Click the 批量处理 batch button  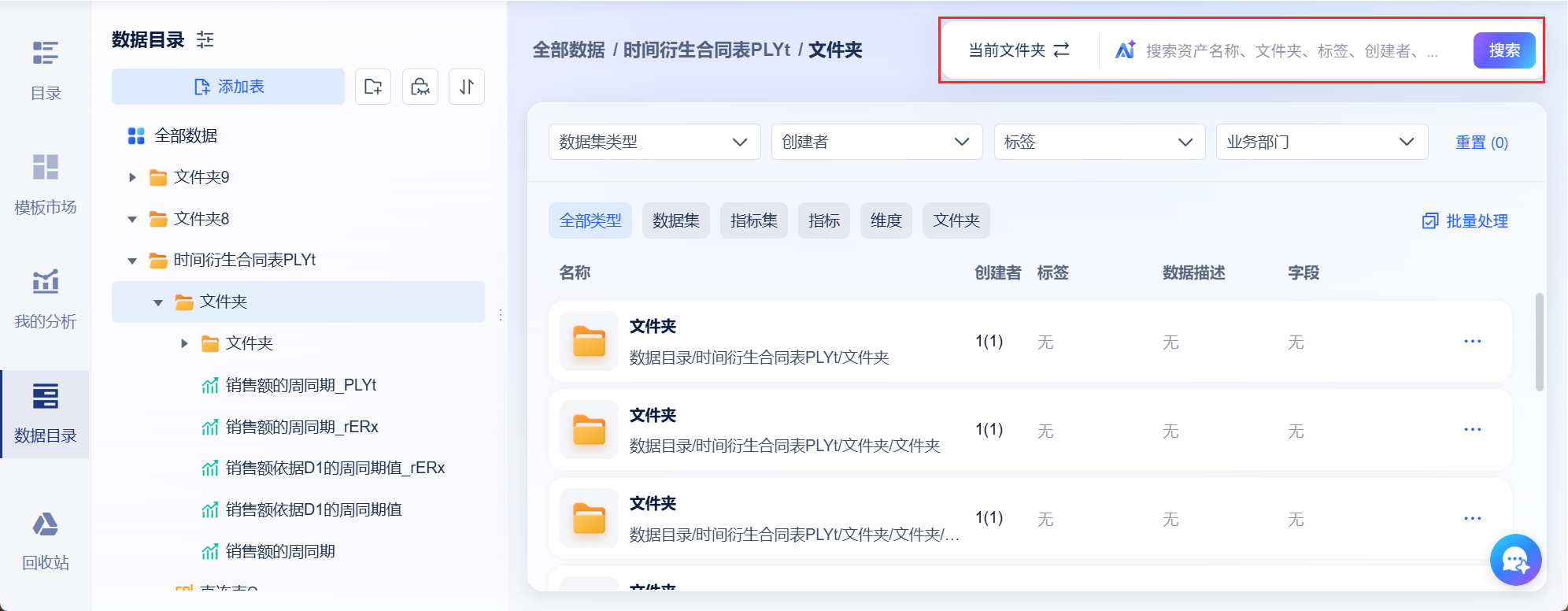point(1465,221)
